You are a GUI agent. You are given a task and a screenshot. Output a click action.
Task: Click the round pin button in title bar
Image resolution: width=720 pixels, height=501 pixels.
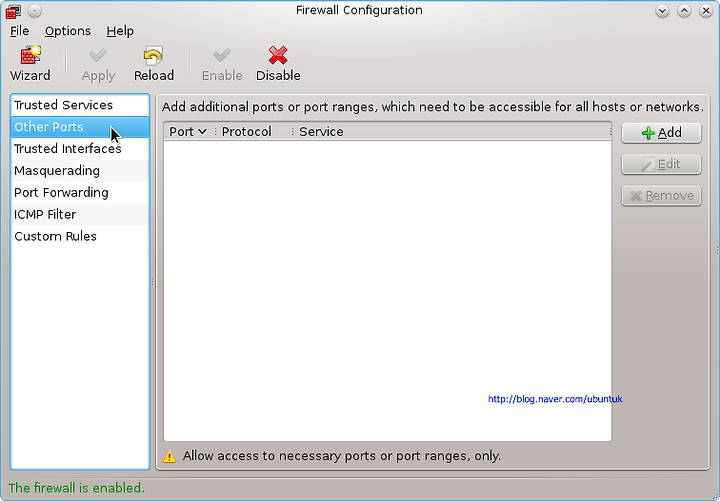(34, 11)
